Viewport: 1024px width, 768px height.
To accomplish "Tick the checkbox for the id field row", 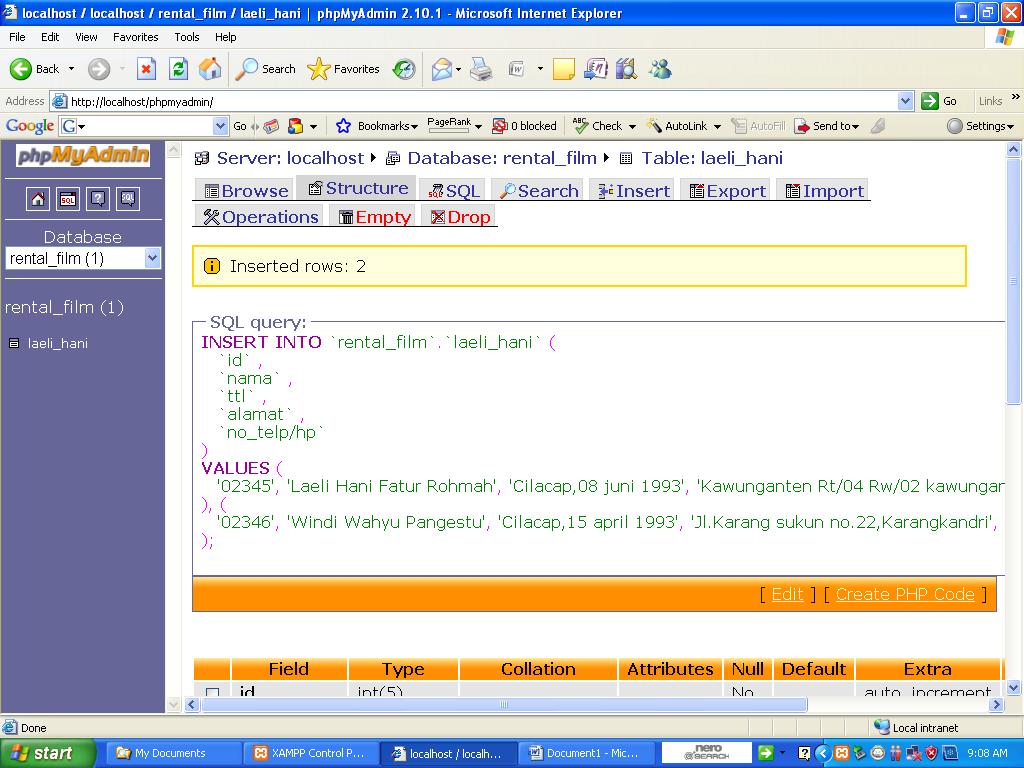I will pos(212,692).
